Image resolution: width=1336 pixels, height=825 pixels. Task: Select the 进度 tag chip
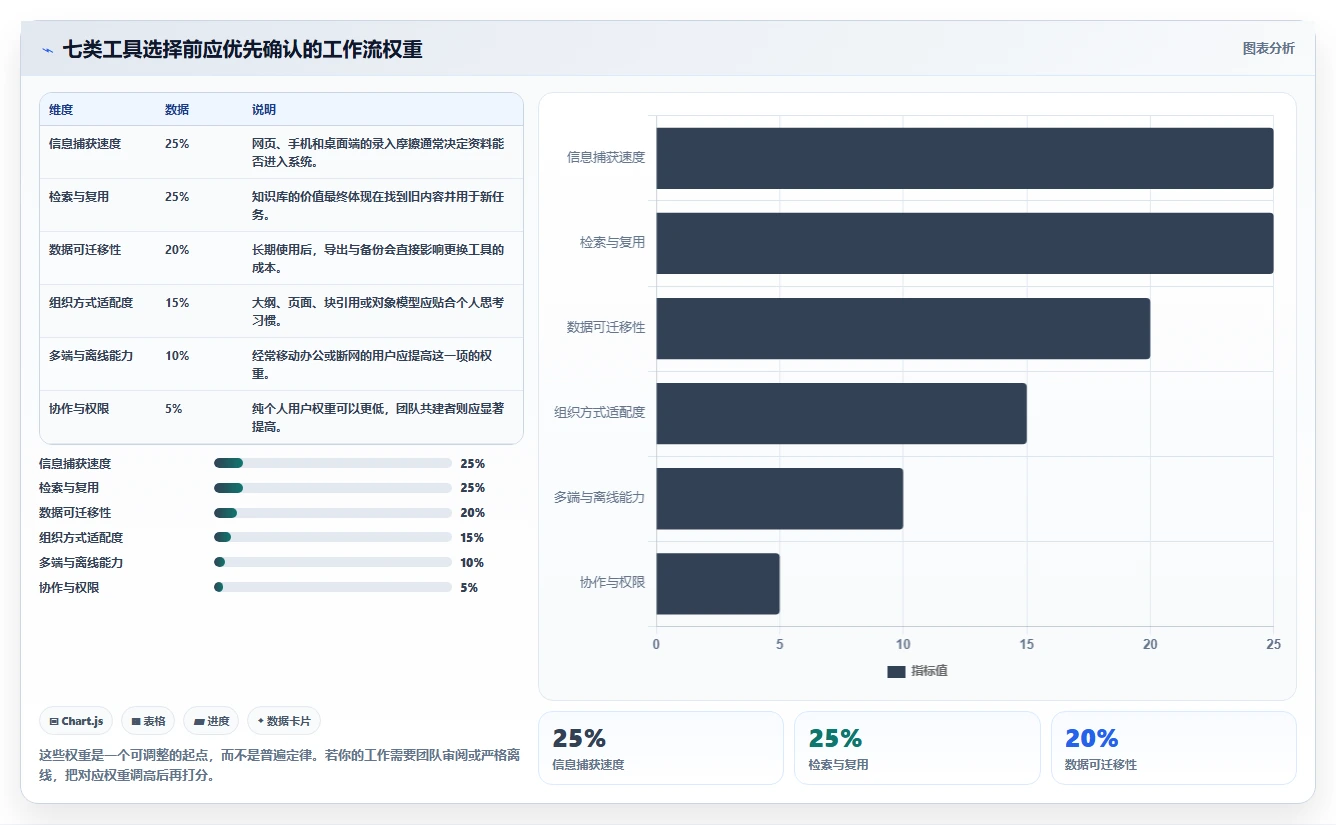point(211,721)
